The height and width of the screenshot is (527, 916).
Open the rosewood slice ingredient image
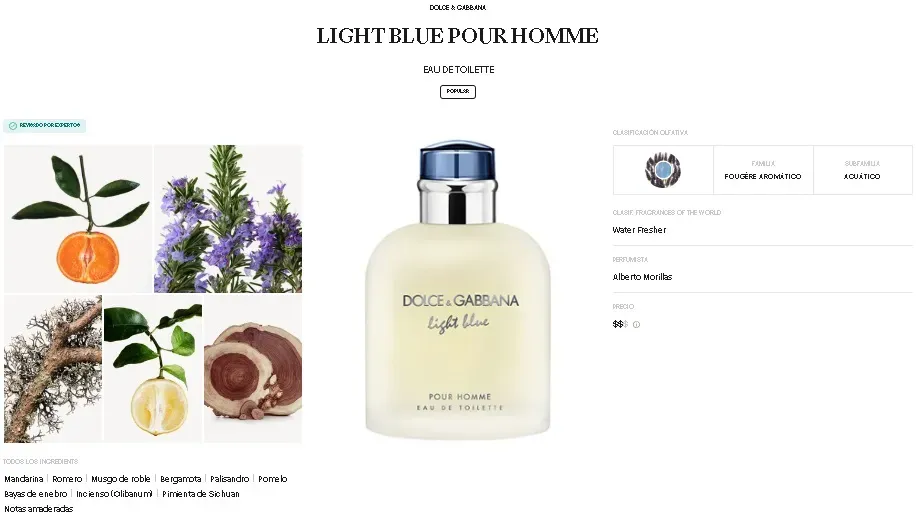click(x=253, y=369)
